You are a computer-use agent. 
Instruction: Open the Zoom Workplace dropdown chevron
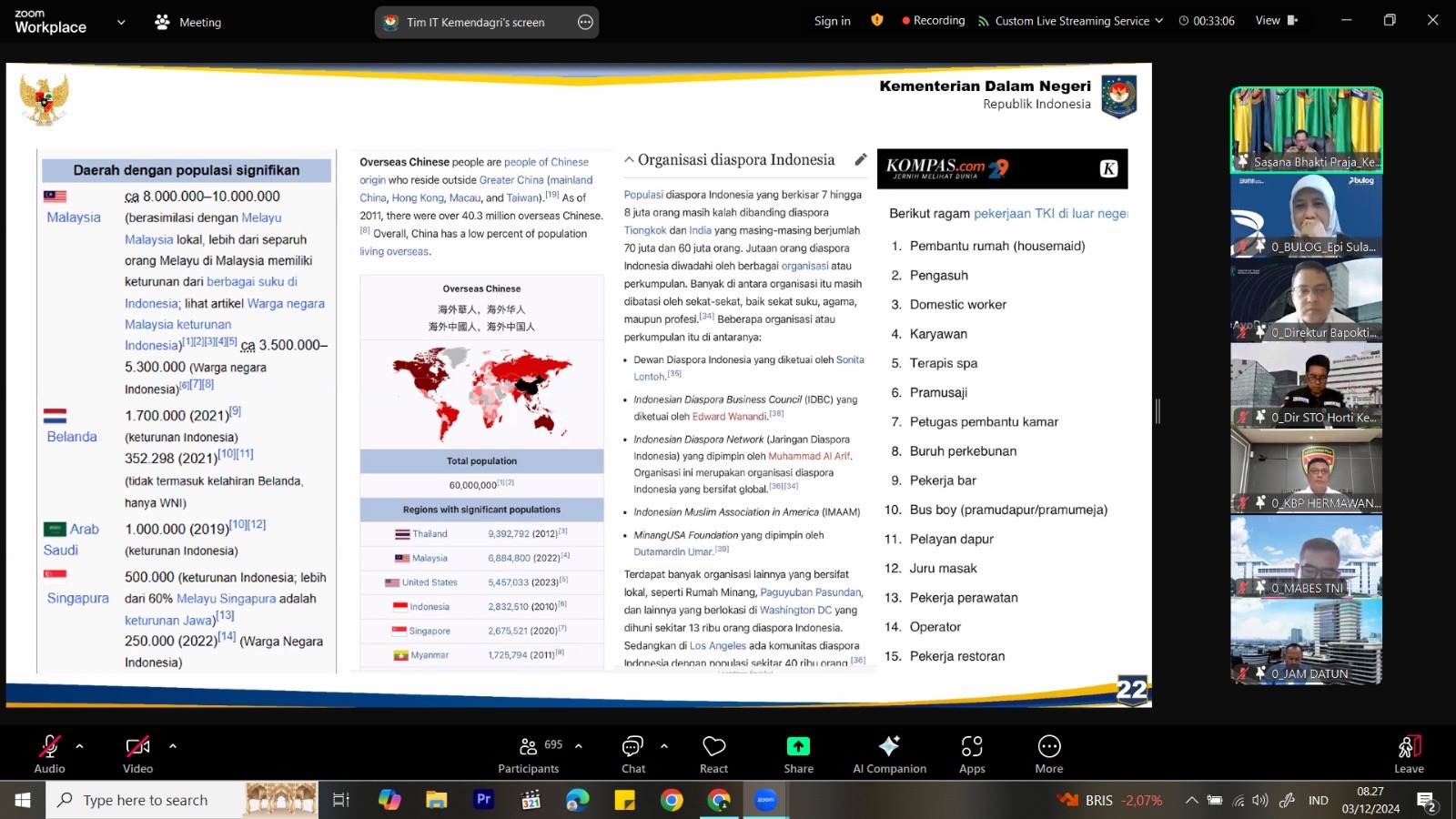tap(121, 22)
